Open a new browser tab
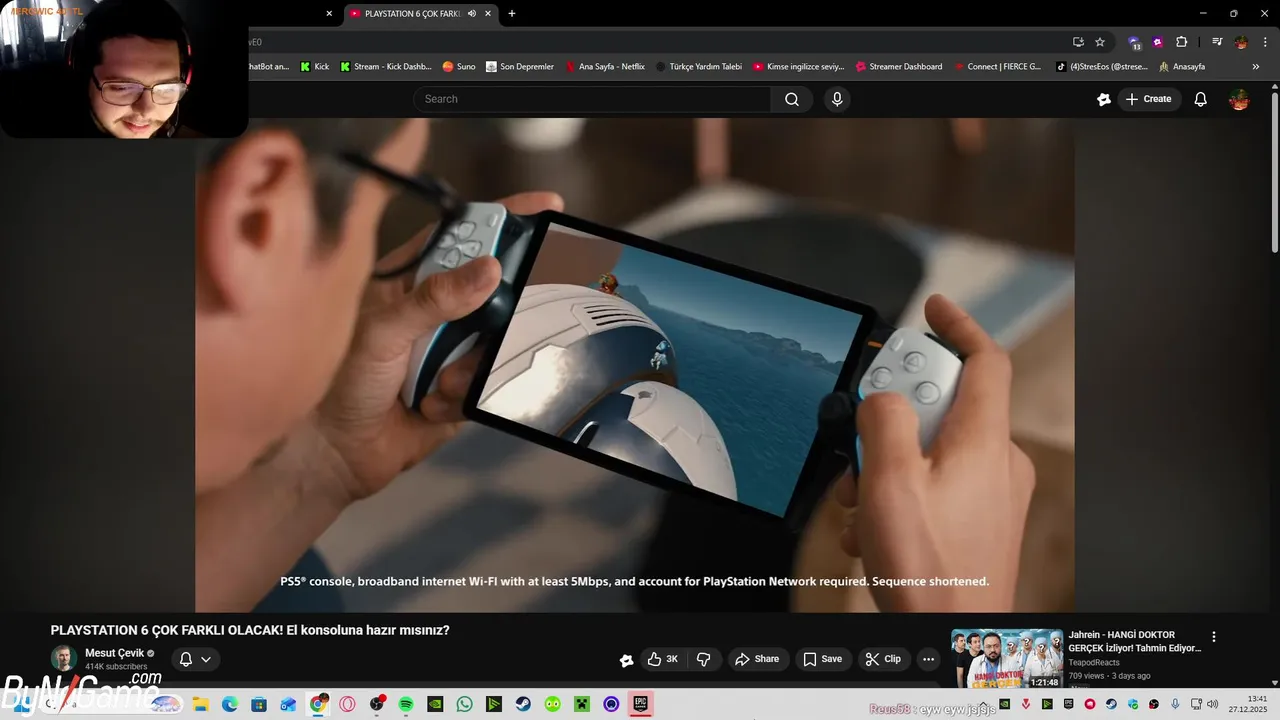 (x=512, y=14)
